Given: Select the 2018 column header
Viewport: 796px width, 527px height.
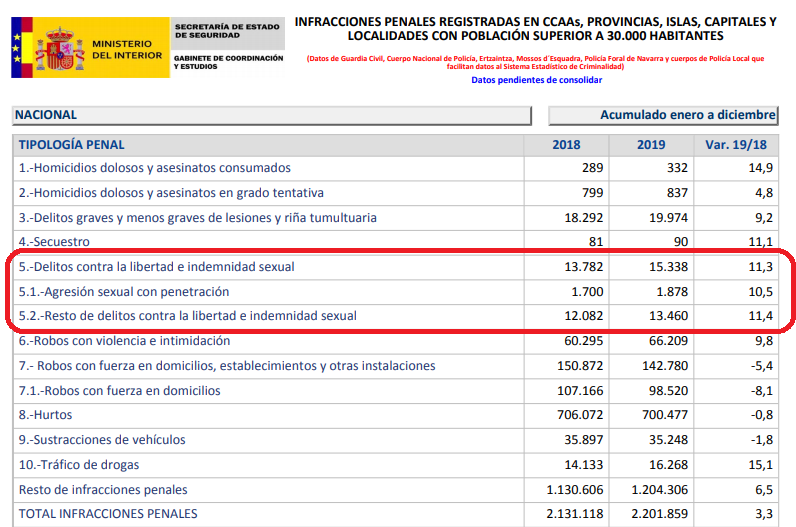Looking at the screenshot, I should coord(566,145).
